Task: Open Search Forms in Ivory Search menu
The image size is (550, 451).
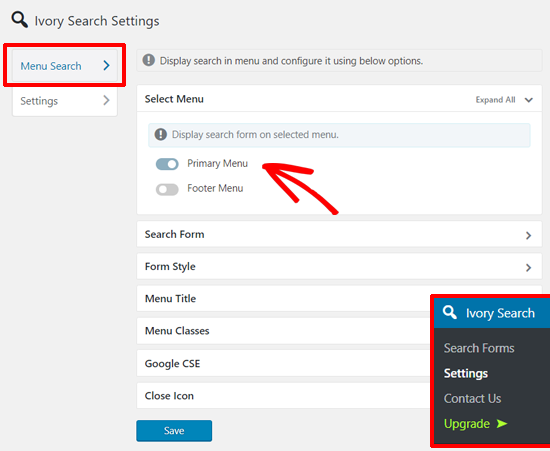Action: pos(479,348)
